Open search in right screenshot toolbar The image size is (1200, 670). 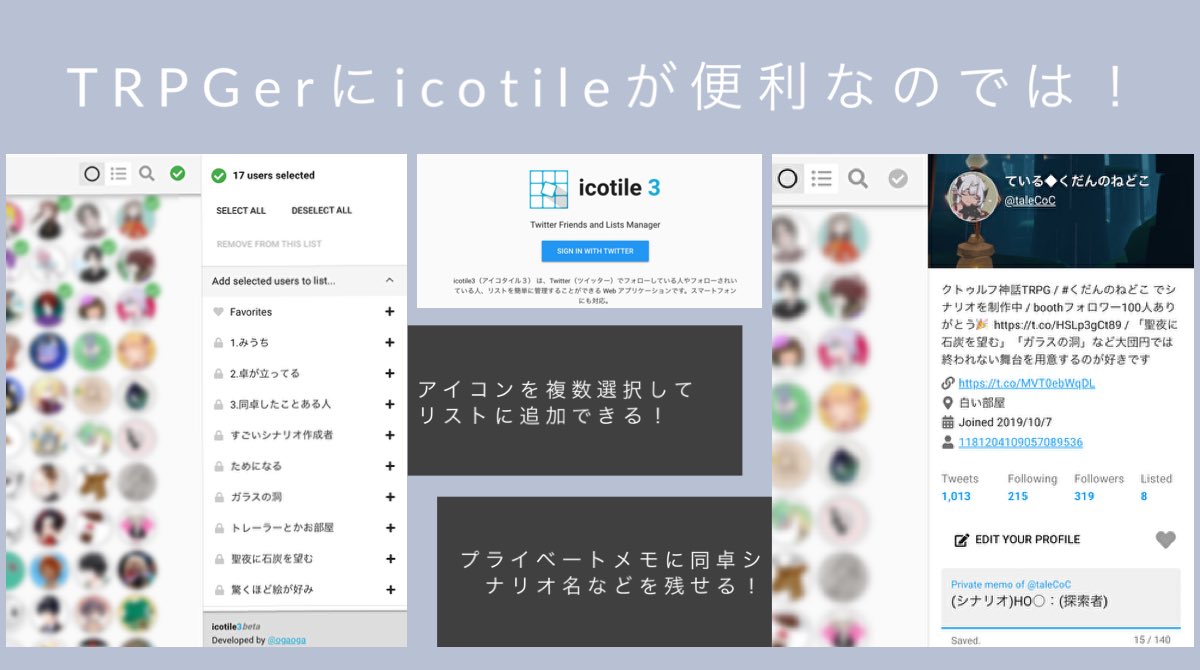pos(858,179)
